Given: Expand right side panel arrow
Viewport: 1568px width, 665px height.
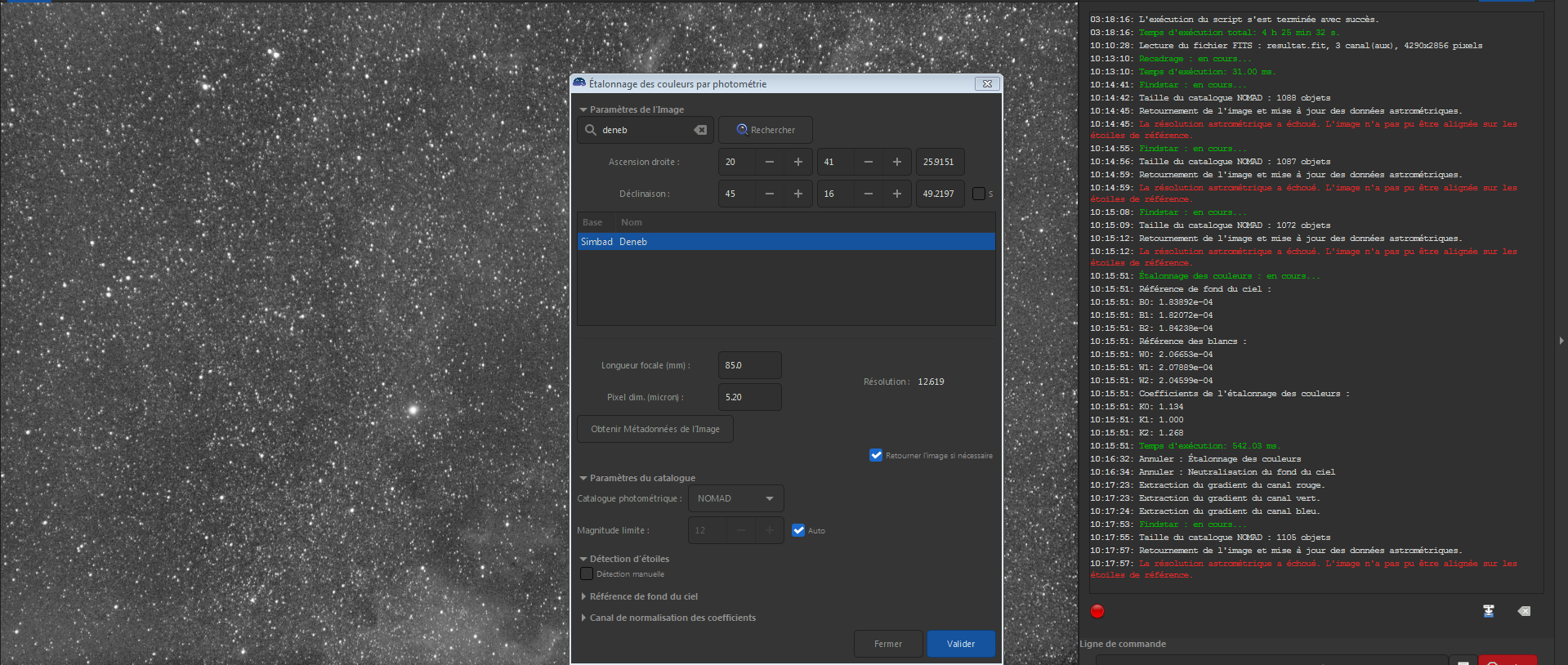Looking at the screenshot, I should (x=1561, y=341).
